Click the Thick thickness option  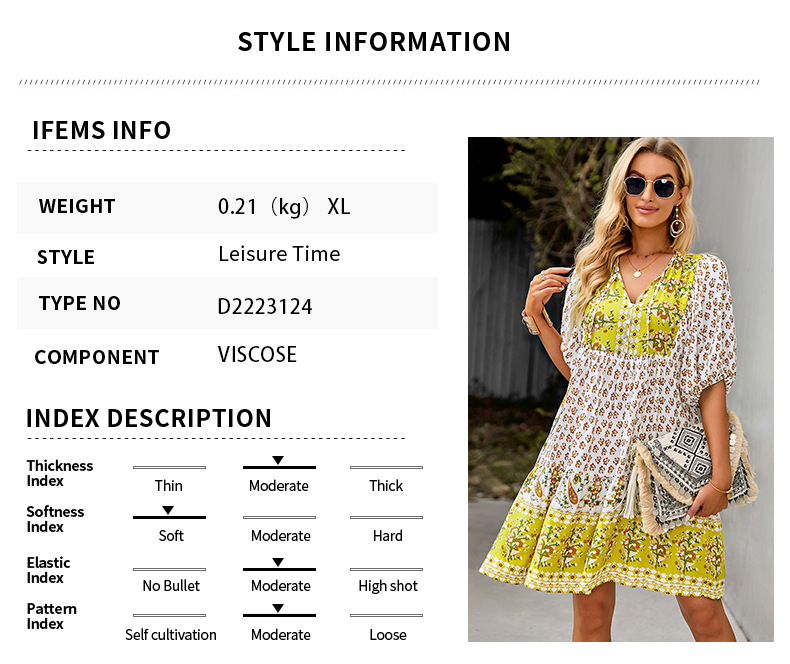pyautogui.click(x=386, y=486)
